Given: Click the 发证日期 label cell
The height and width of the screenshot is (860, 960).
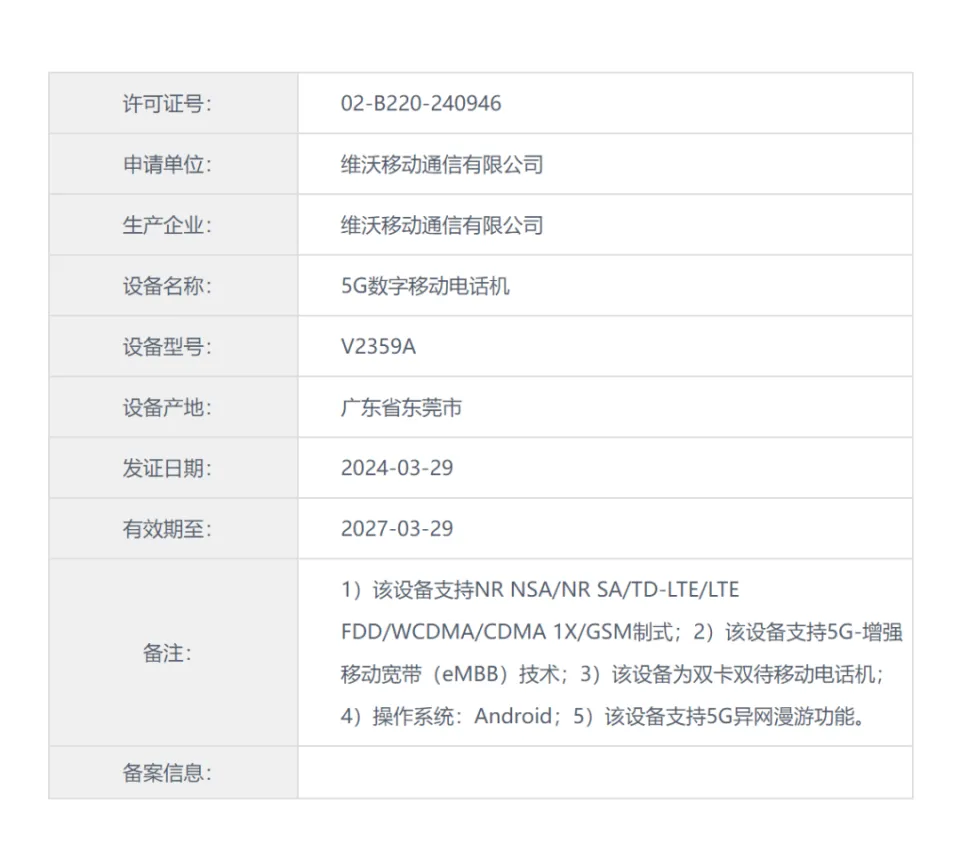Looking at the screenshot, I should point(167,469).
